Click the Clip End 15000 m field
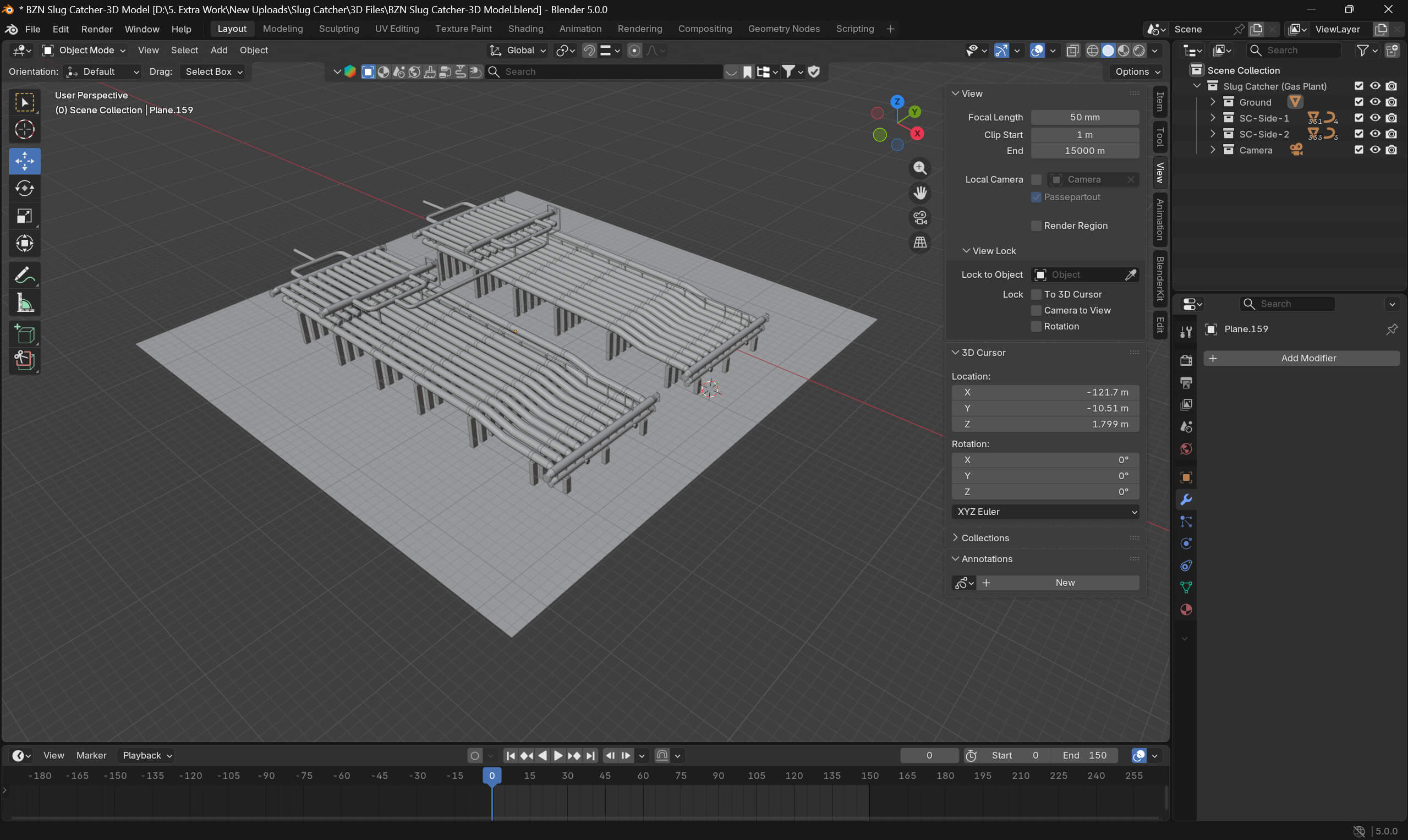This screenshot has height=840, width=1408. click(1084, 151)
